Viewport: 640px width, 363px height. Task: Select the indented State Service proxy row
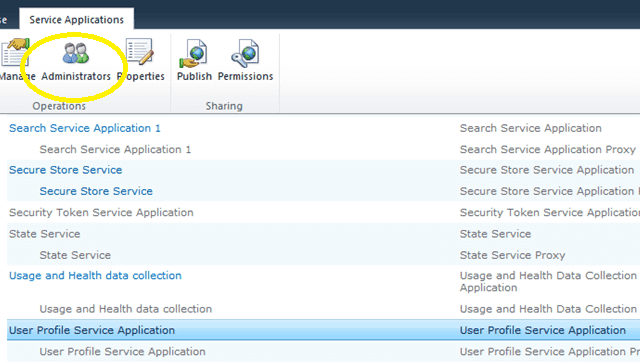point(323,255)
